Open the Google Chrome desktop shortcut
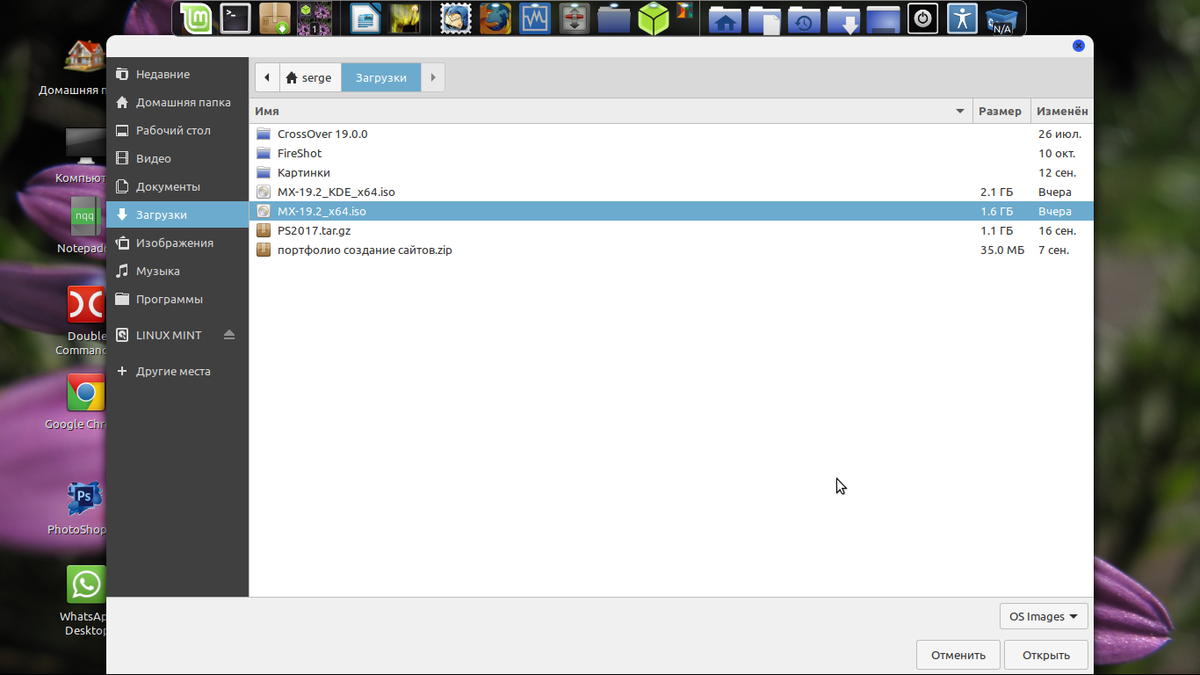The height and width of the screenshot is (675, 1200). point(86,393)
